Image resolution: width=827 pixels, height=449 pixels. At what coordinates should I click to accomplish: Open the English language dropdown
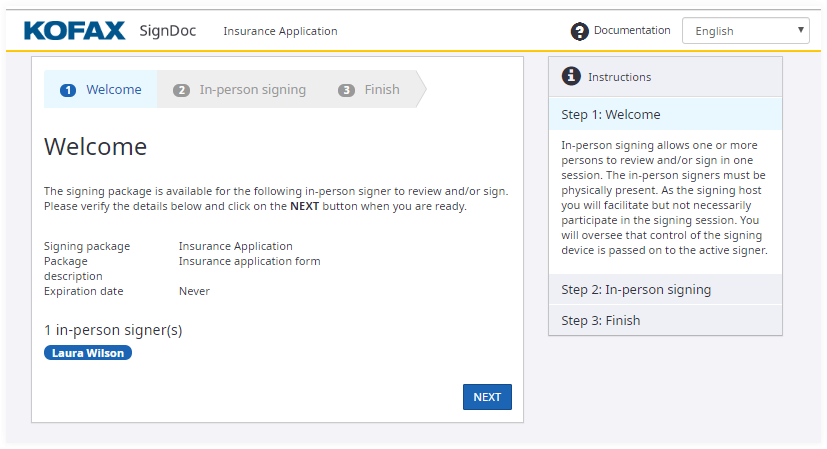coord(745,31)
